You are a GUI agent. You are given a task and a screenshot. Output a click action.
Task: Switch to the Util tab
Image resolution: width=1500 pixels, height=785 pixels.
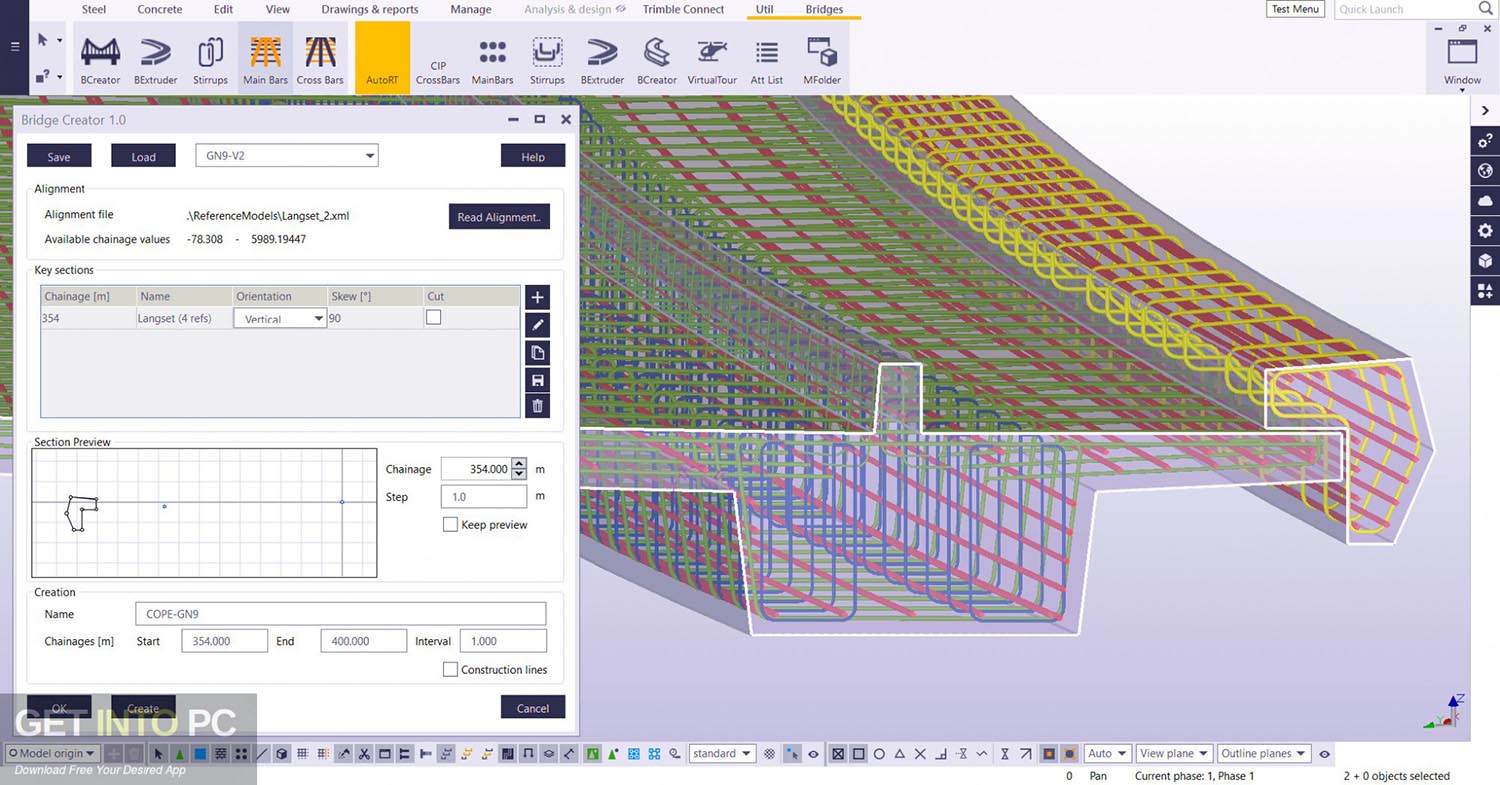point(765,9)
